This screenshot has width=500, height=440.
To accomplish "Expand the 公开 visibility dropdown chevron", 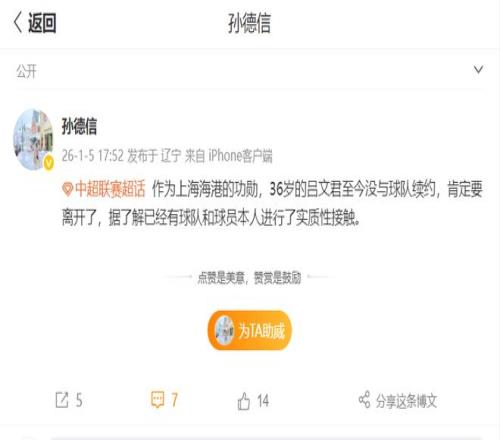I will pyautogui.click(x=478, y=69).
